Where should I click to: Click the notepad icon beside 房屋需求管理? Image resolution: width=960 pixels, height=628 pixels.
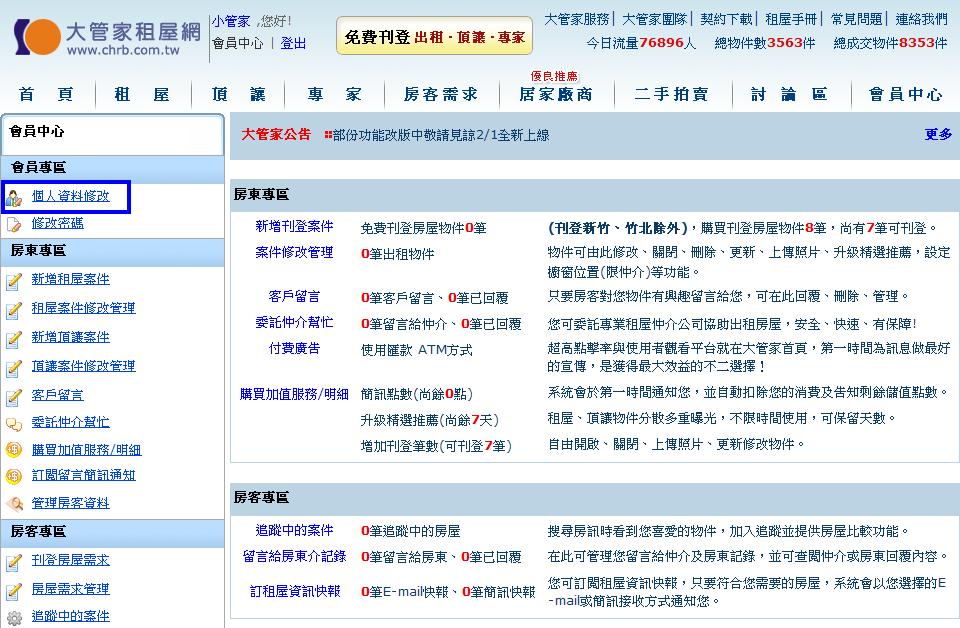(14, 591)
